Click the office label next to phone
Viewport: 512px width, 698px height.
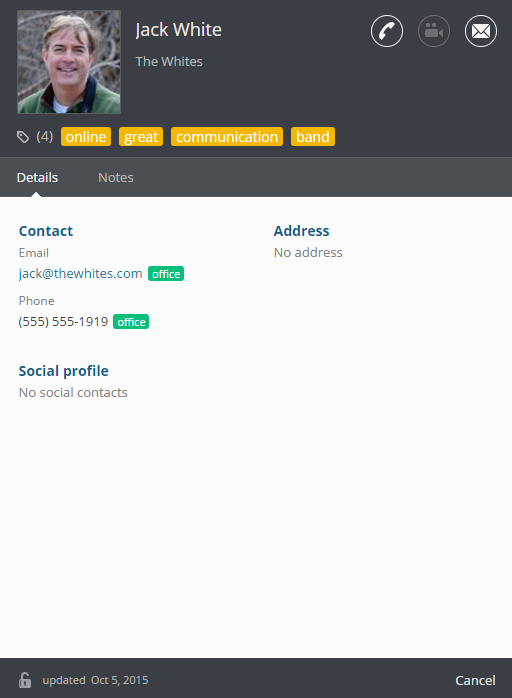[131, 322]
